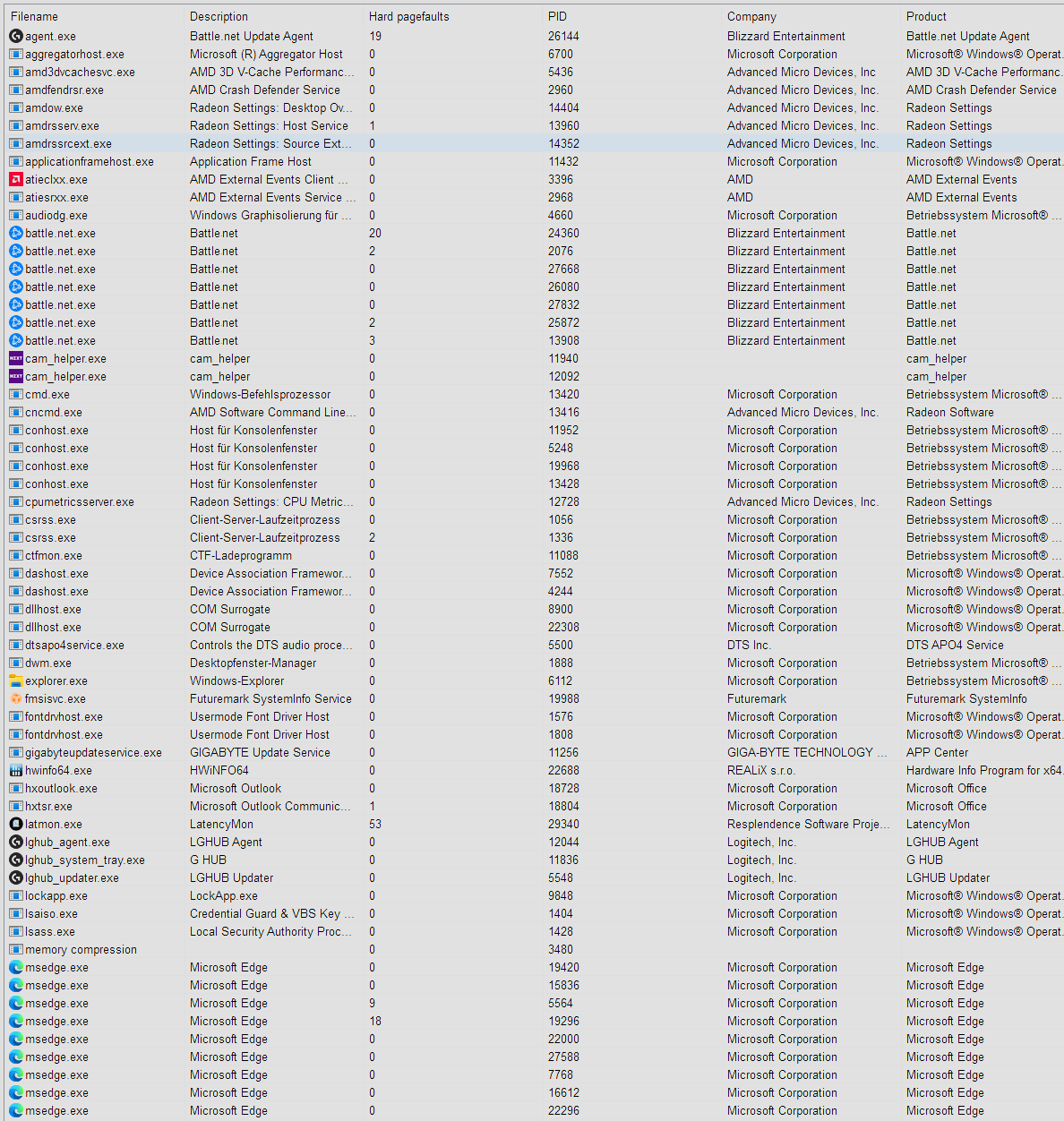This screenshot has width=1064, height=1121.
Task: Click the agent.exe Battle.net agent icon
Action: point(16,37)
